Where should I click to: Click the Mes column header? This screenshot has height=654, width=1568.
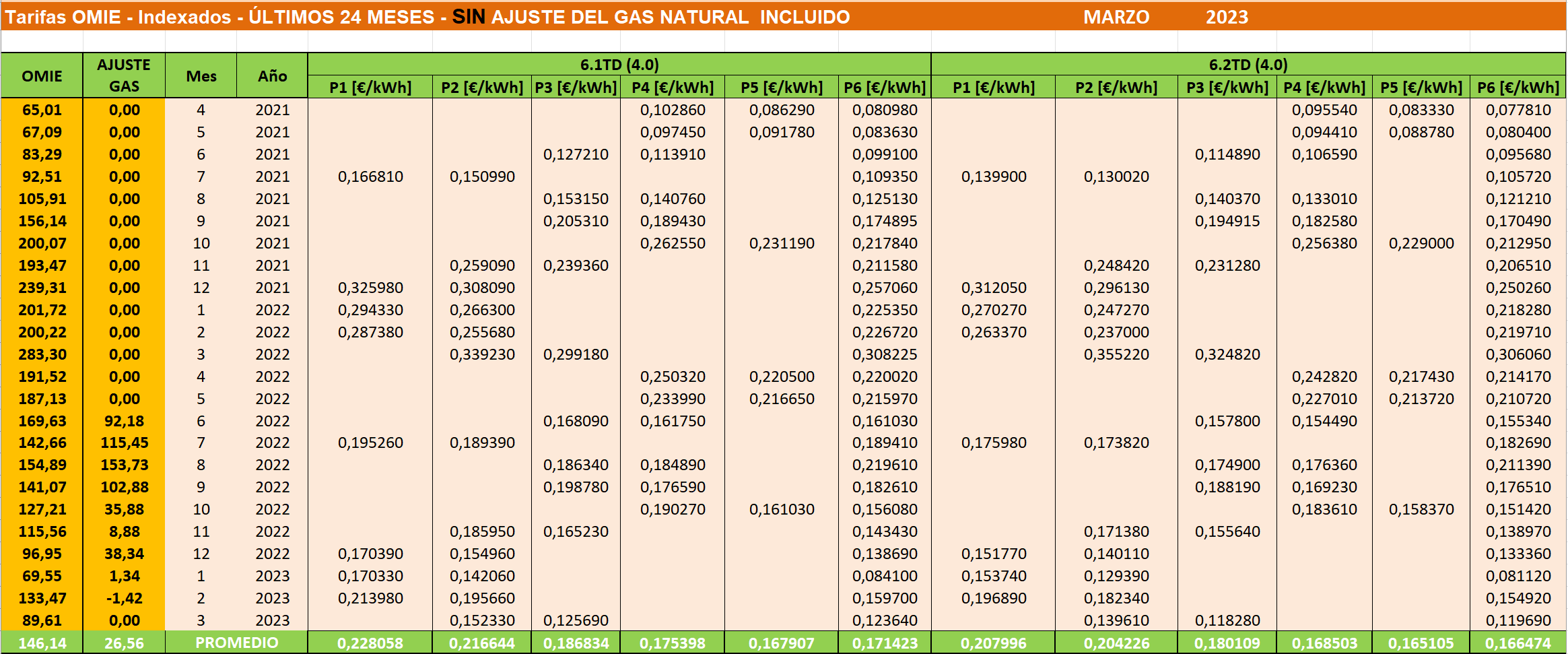click(x=201, y=76)
